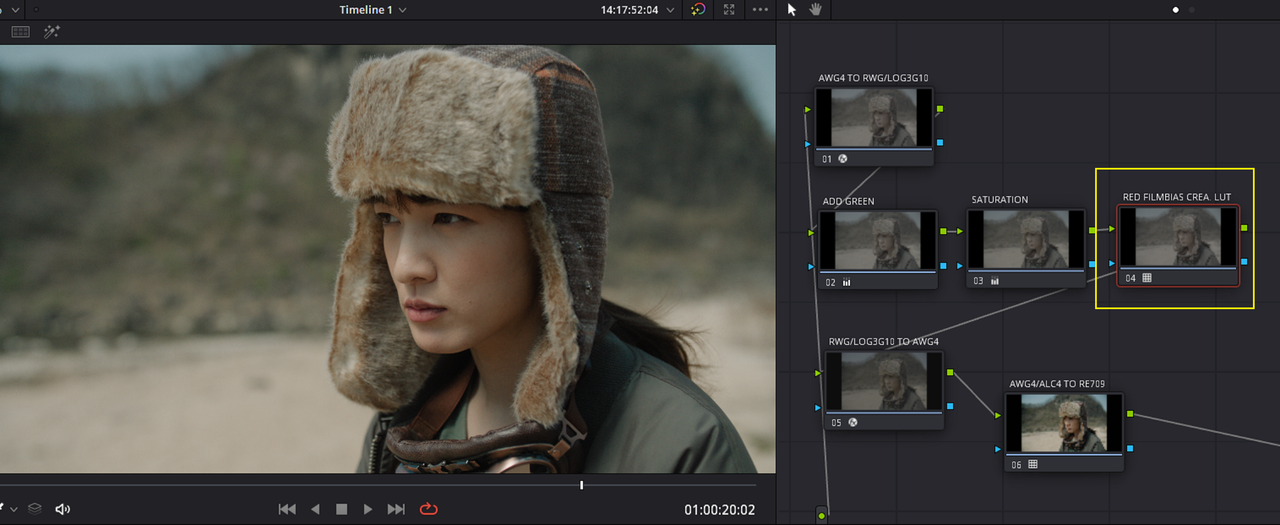Image resolution: width=1280 pixels, height=525 pixels.
Task: Toggle the image wipe grid icon
Action: click(20, 32)
